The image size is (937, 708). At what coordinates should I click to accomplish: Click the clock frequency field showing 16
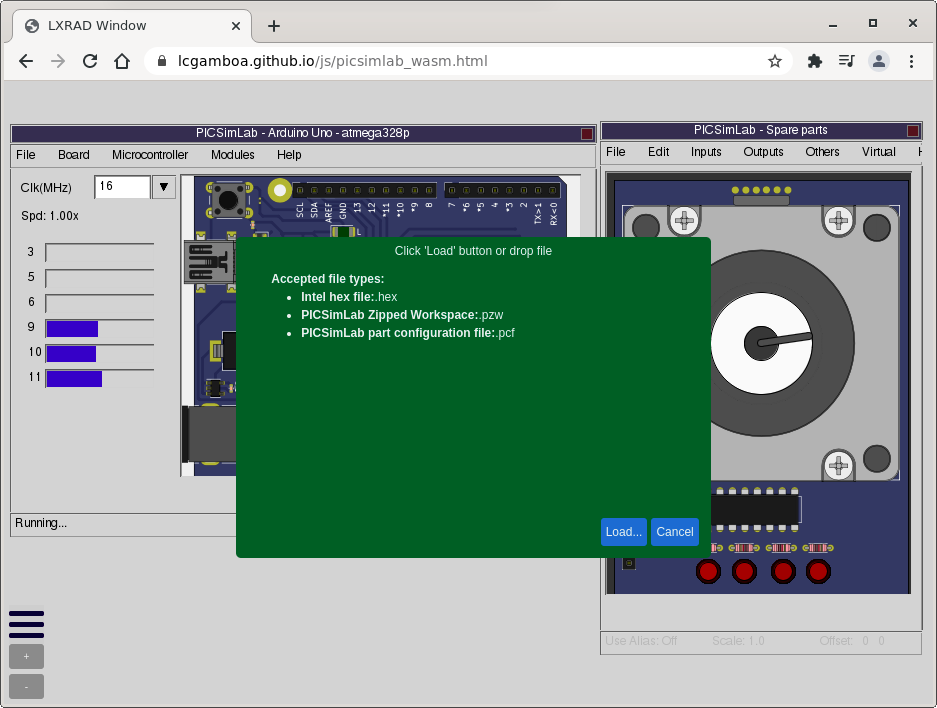pyautogui.click(x=122, y=187)
